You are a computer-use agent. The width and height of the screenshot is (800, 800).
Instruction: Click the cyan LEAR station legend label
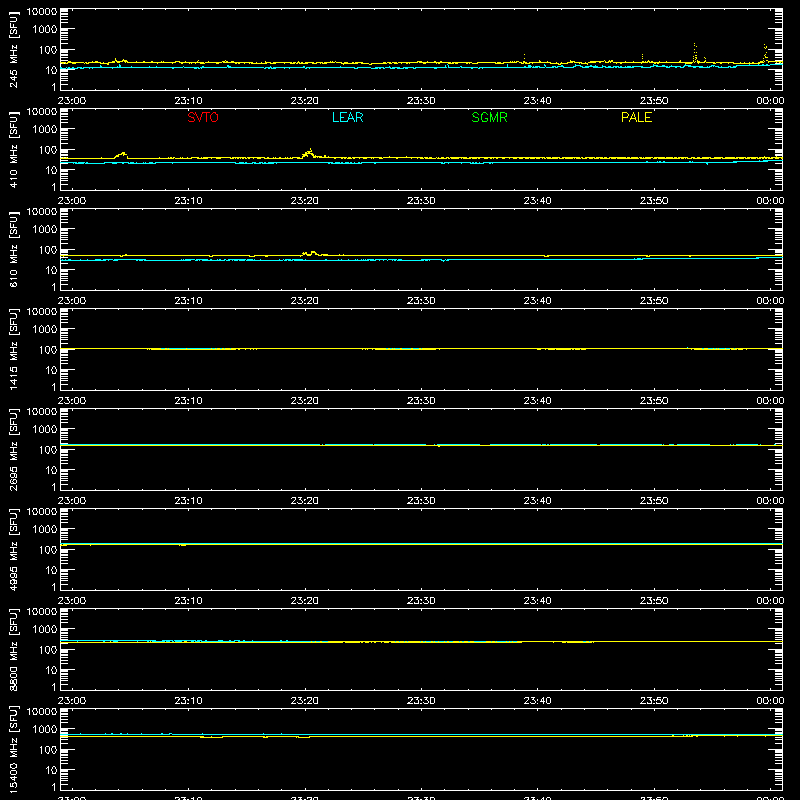pos(347,117)
